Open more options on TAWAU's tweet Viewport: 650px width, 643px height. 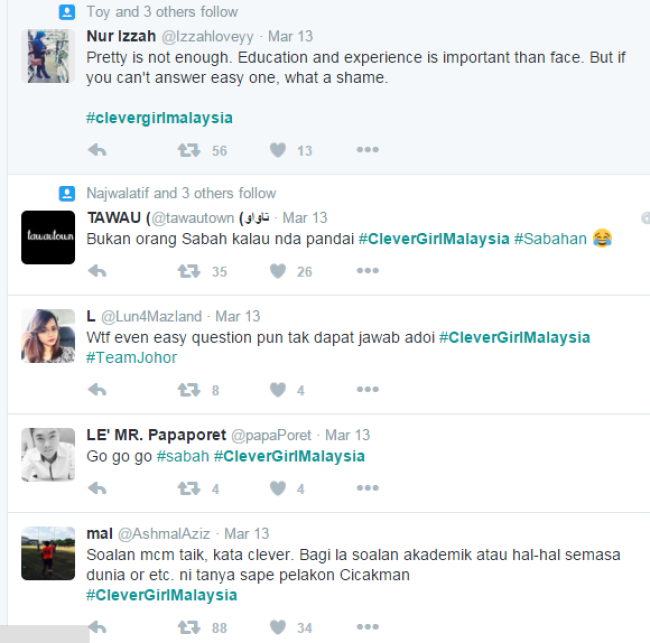click(x=368, y=271)
